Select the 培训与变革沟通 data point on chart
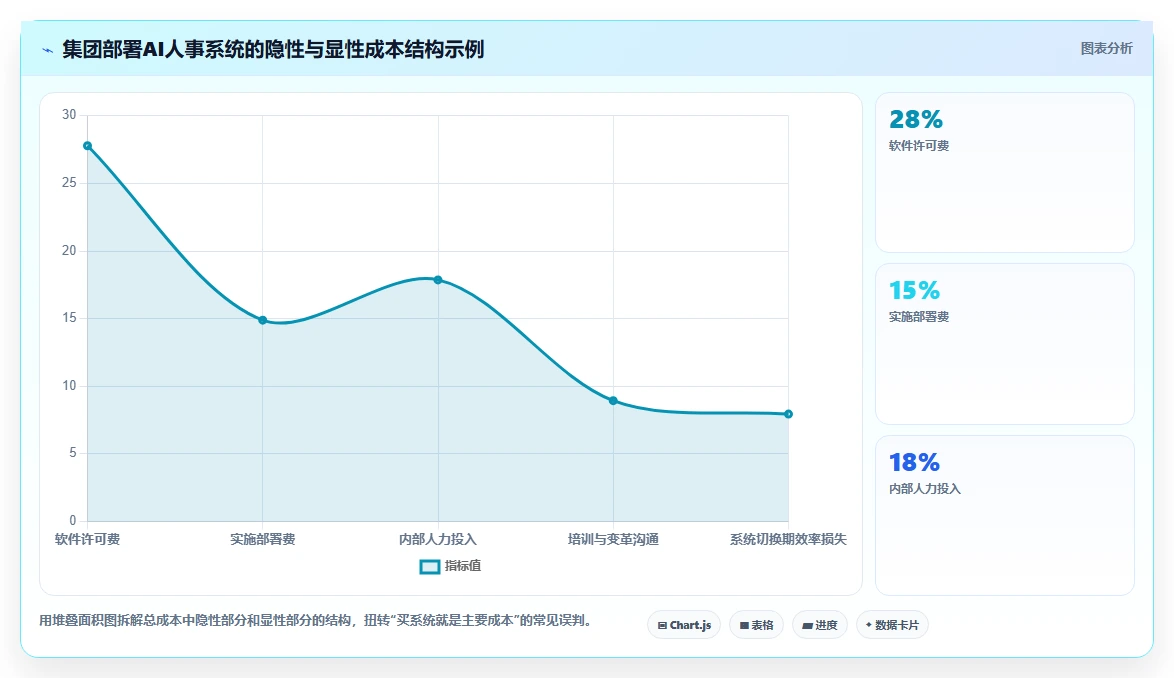Viewport: 1174px width, 678px height. [x=613, y=401]
